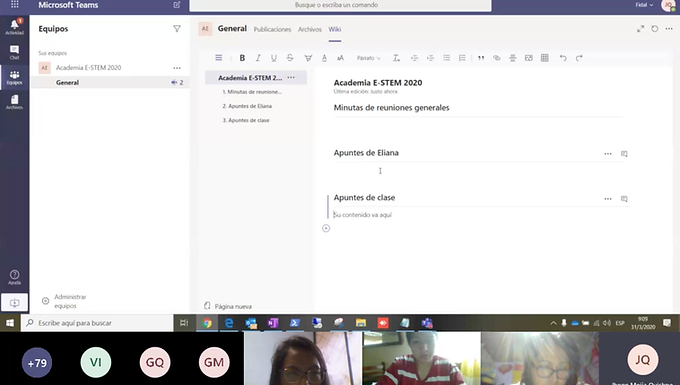The width and height of the screenshot is (680, 385).
Task: Go to Minutas de reuniones in wiki outline
Action: point(252,92)
